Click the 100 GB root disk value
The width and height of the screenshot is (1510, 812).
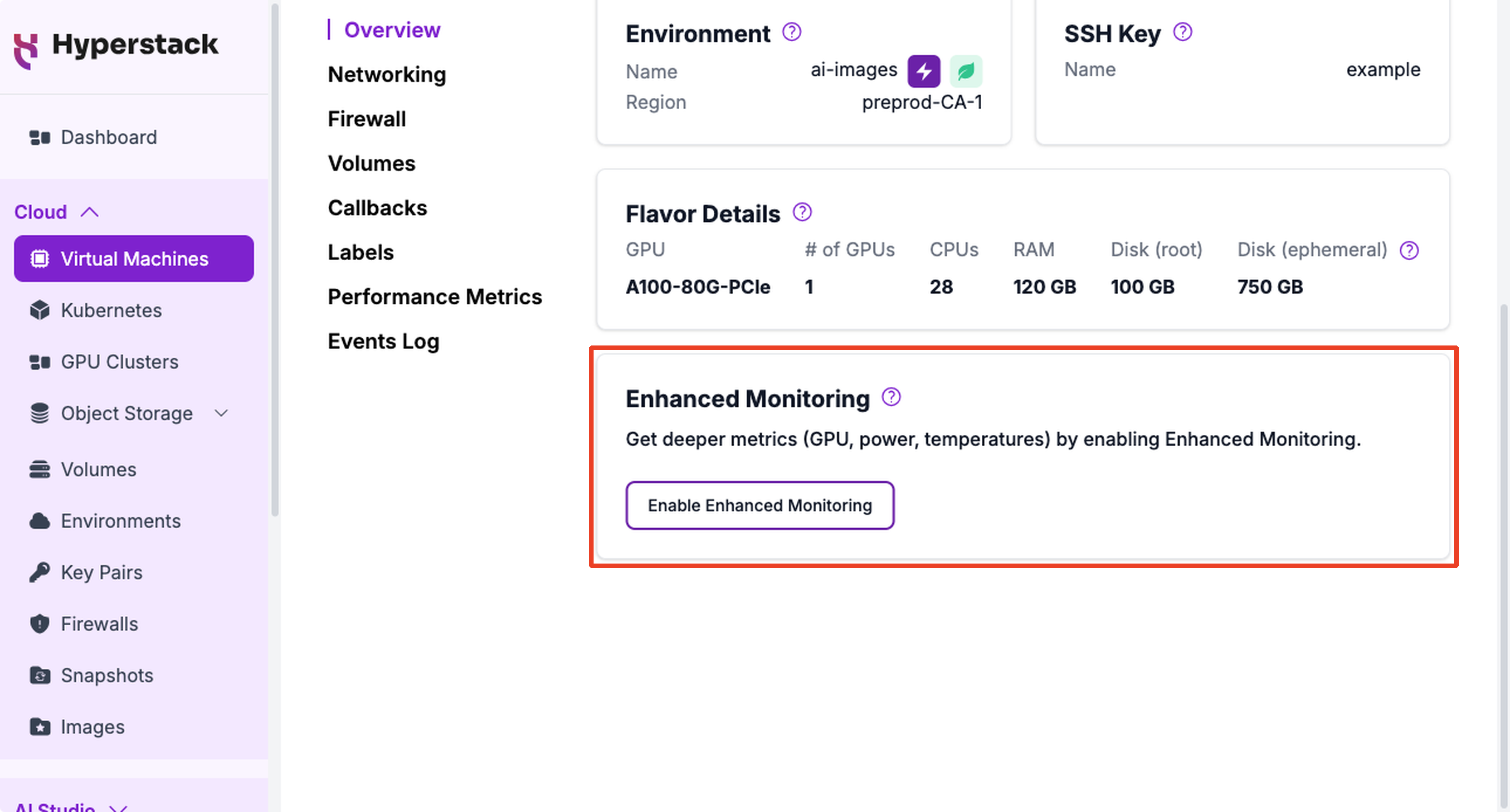click(1142, 287)
